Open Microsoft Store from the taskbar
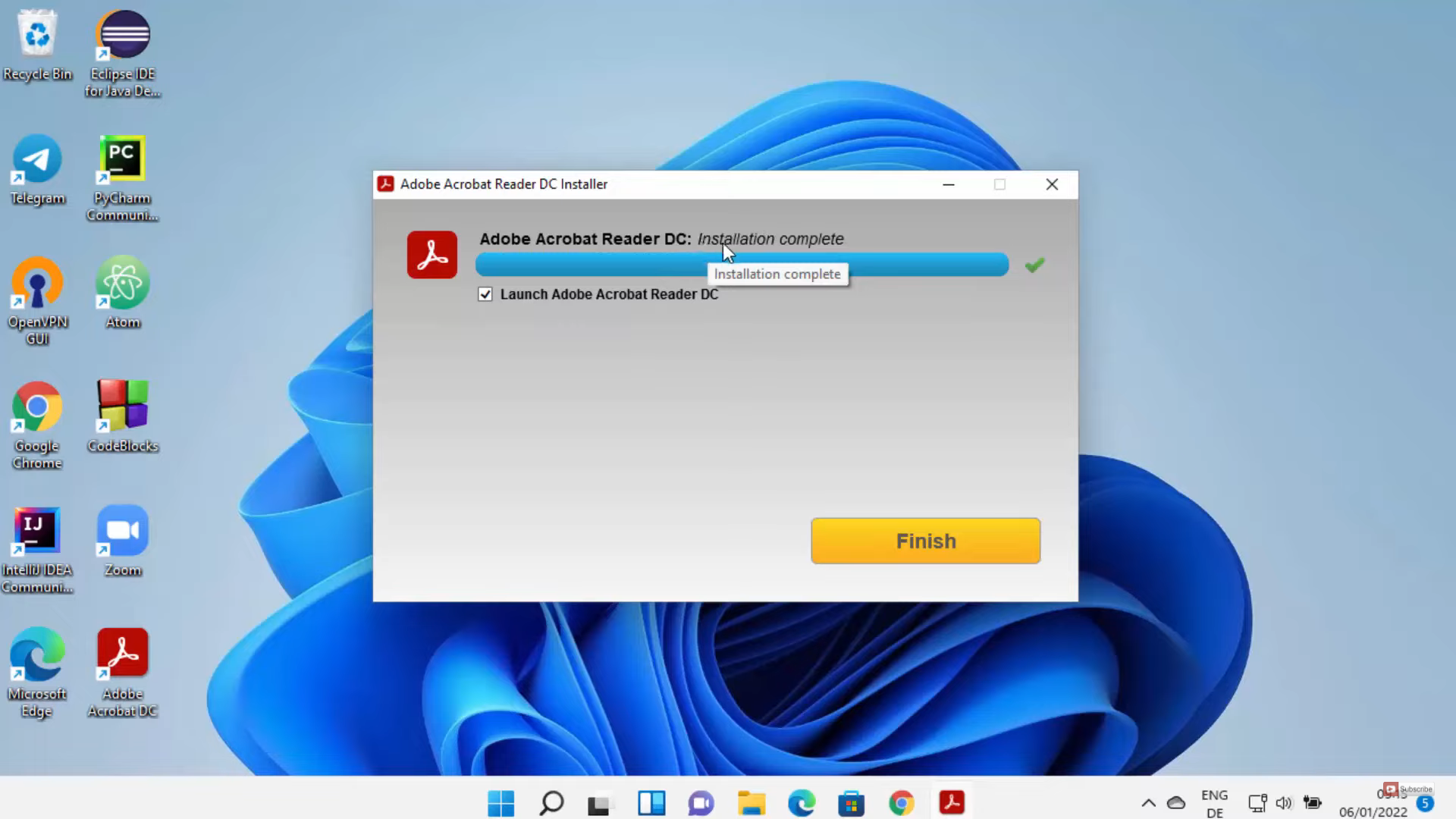The image size is (1456, 819). click(x=851, y=802)
